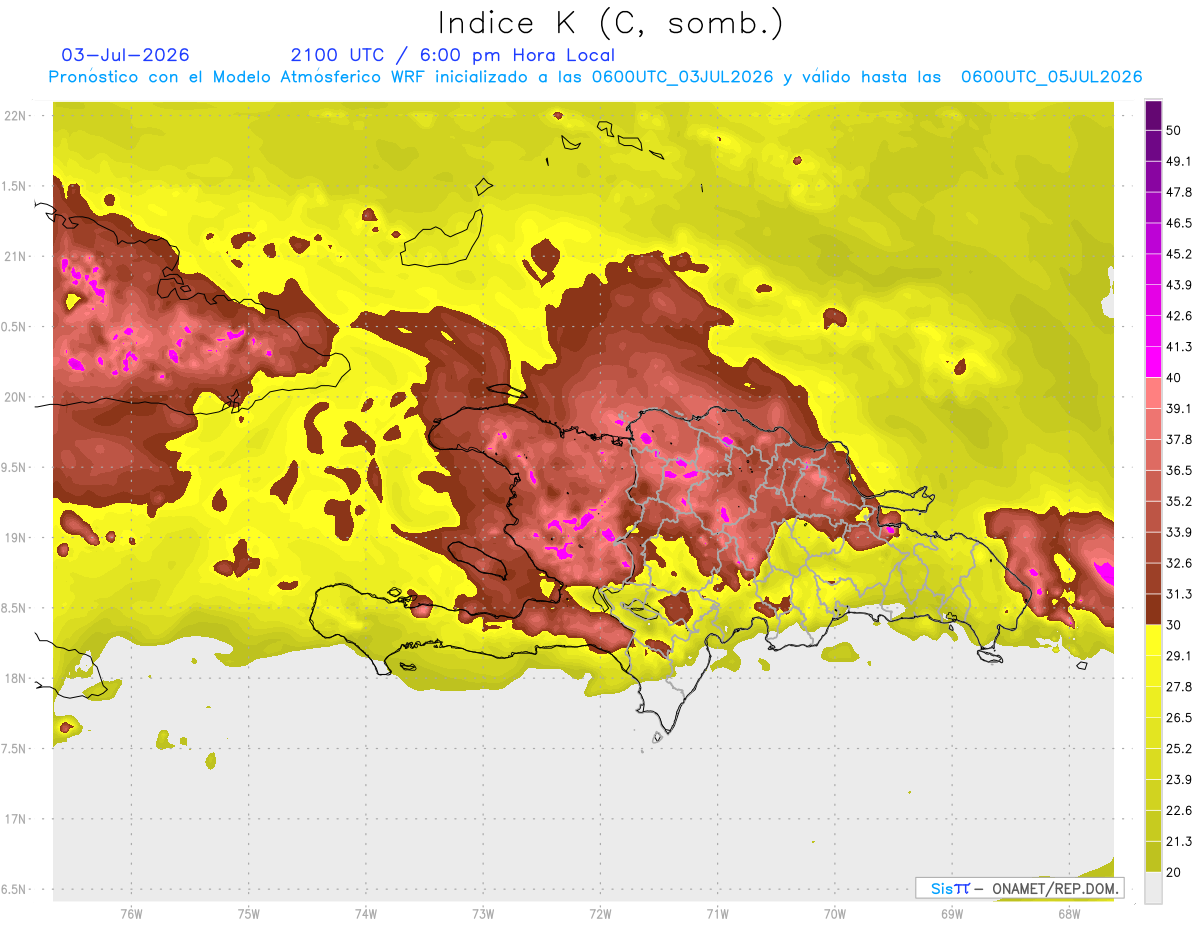Click the colorbar value "32.6"
Viewport: 1200px width, 927px height.
click(1178, 563)
